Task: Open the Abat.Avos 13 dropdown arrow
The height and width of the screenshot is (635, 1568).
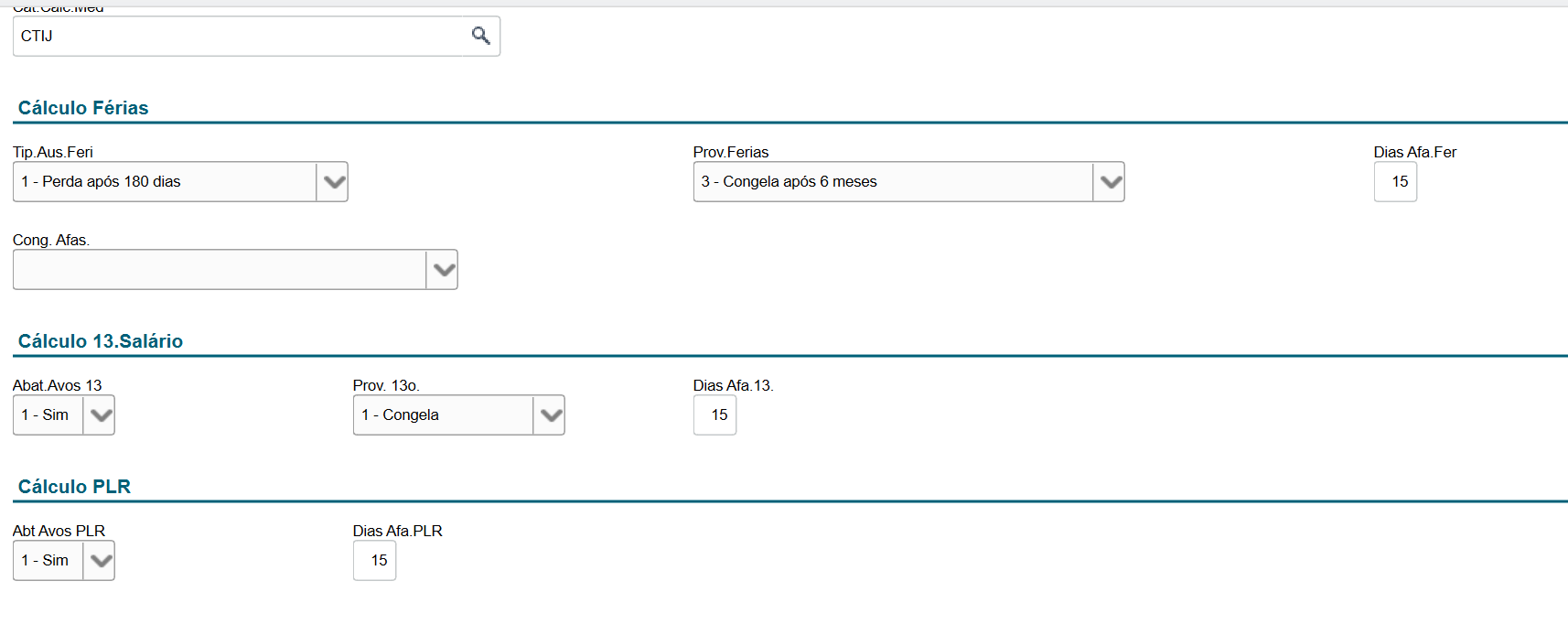Action: click(x=100, y=415)
